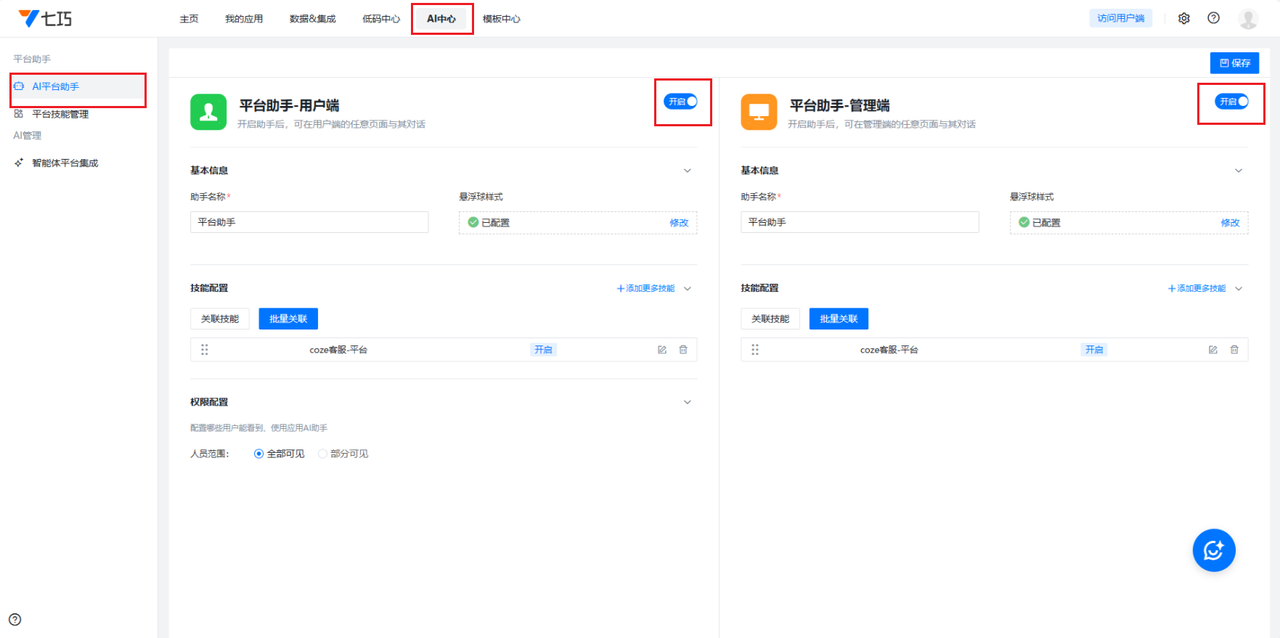
Task: Collapse 技能配置 section in 管理端 panel
Action: click(1239, 289)
